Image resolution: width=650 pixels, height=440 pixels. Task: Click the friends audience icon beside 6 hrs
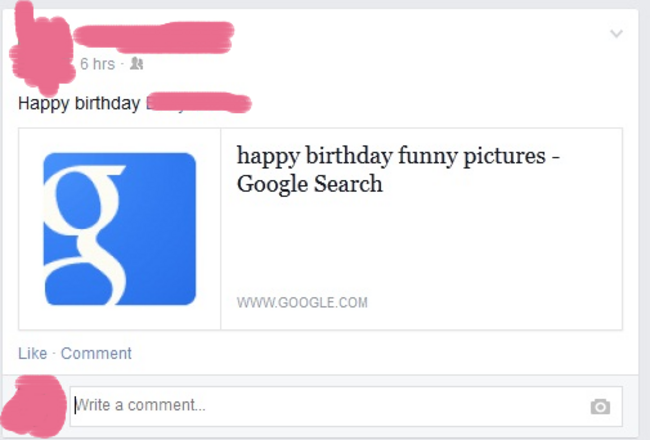point(136,63)
